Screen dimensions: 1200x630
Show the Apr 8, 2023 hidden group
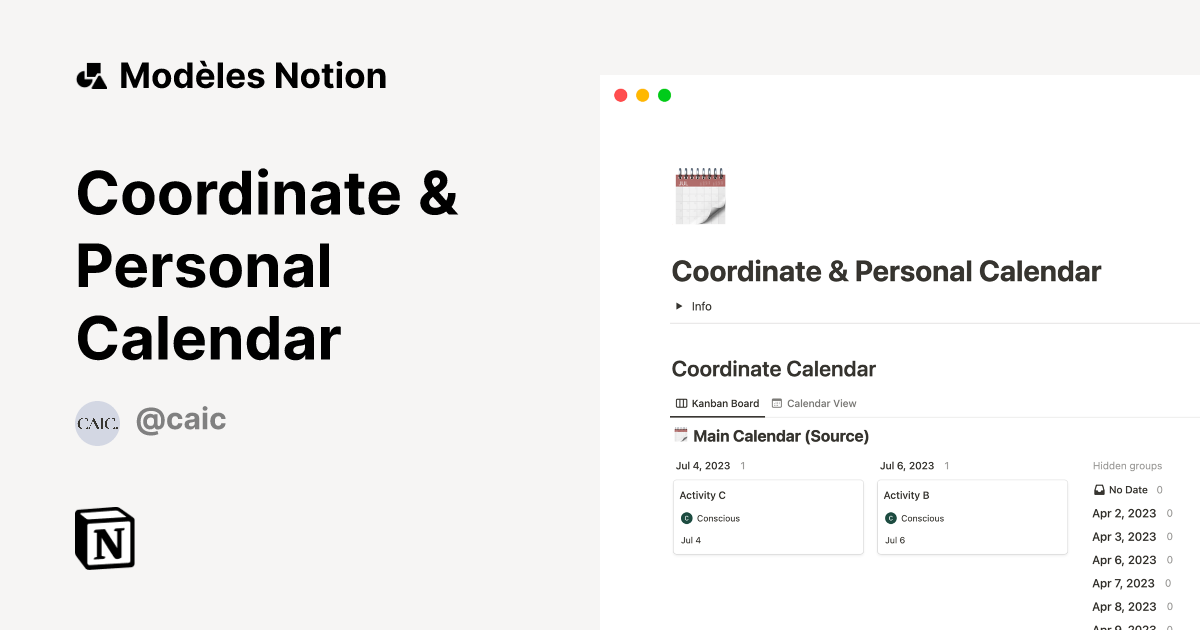1123,606
